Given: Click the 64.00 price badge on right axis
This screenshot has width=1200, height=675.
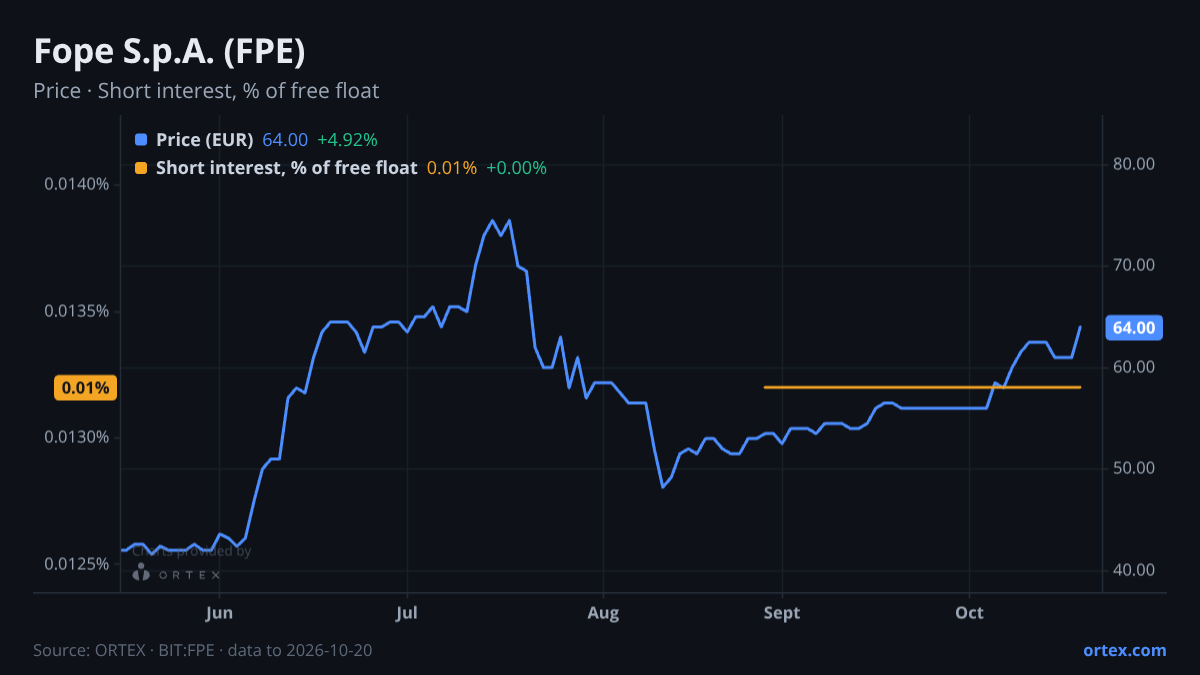Looking at the screenshot, I should [1134, 328].
